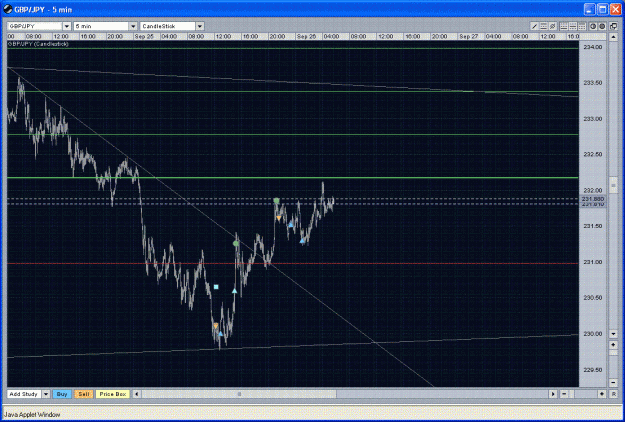Click the Sep 26 date label
The height and width of the screenshot is (422, 625).
pos(306,36)
